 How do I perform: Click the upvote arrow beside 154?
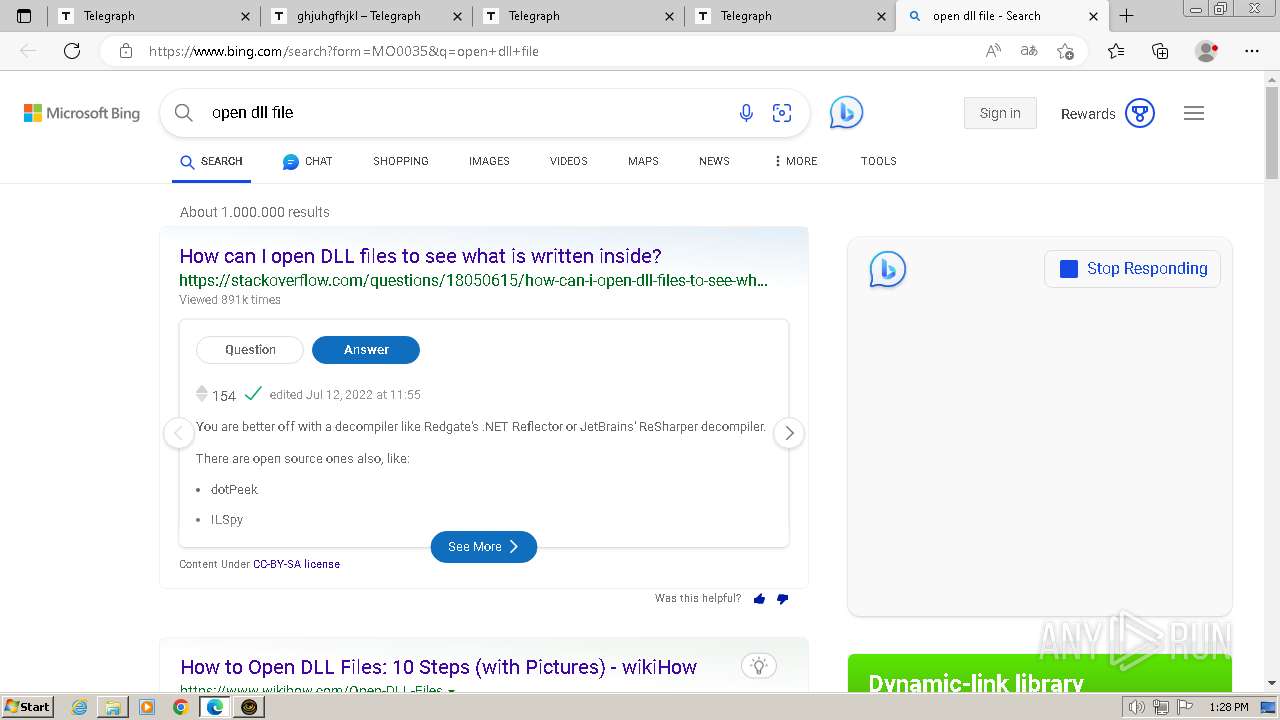201,390
